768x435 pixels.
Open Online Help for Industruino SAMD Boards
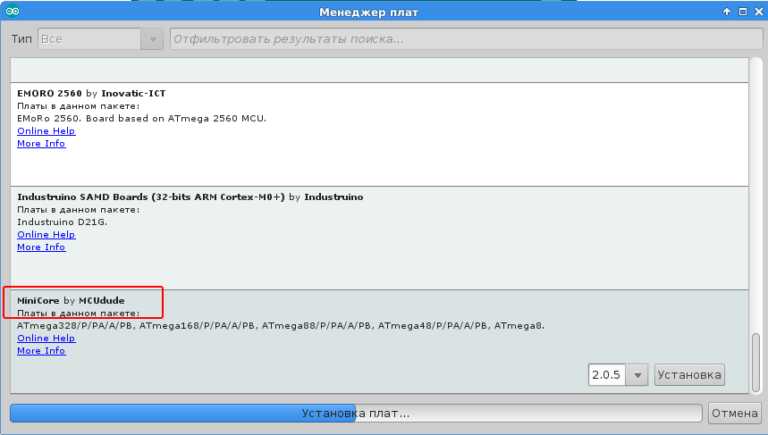46,235
